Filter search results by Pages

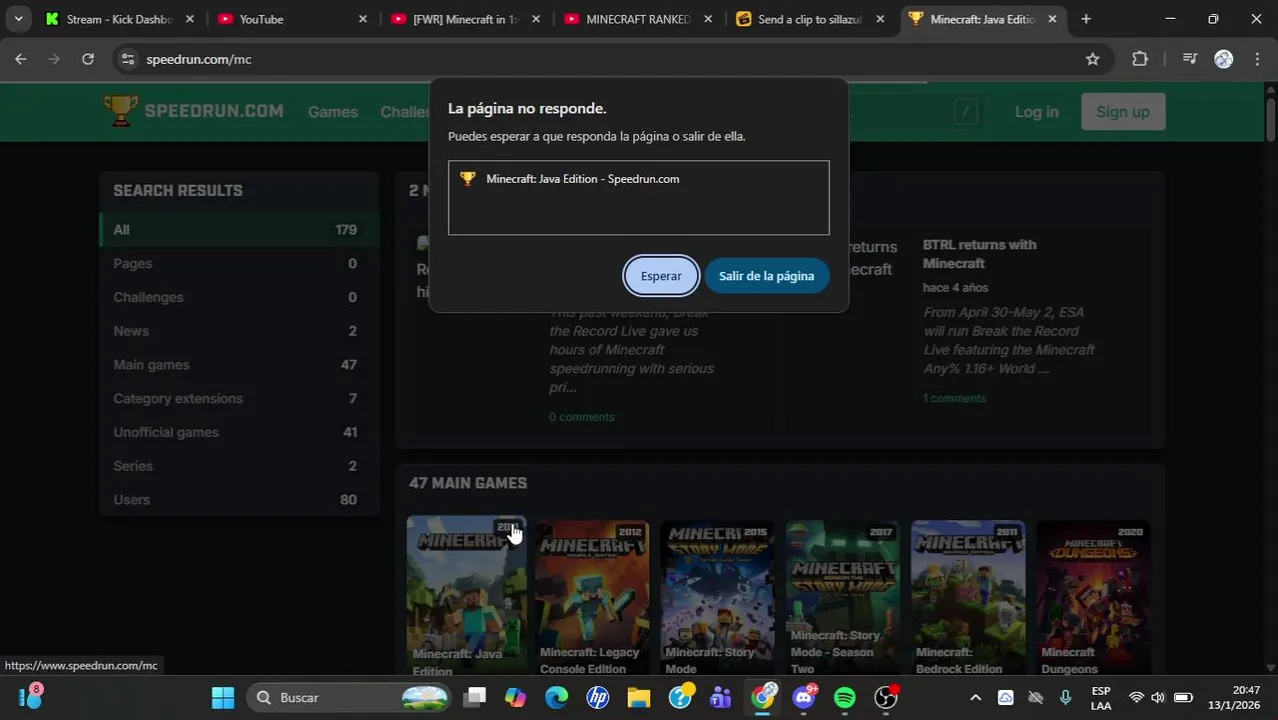239,264
